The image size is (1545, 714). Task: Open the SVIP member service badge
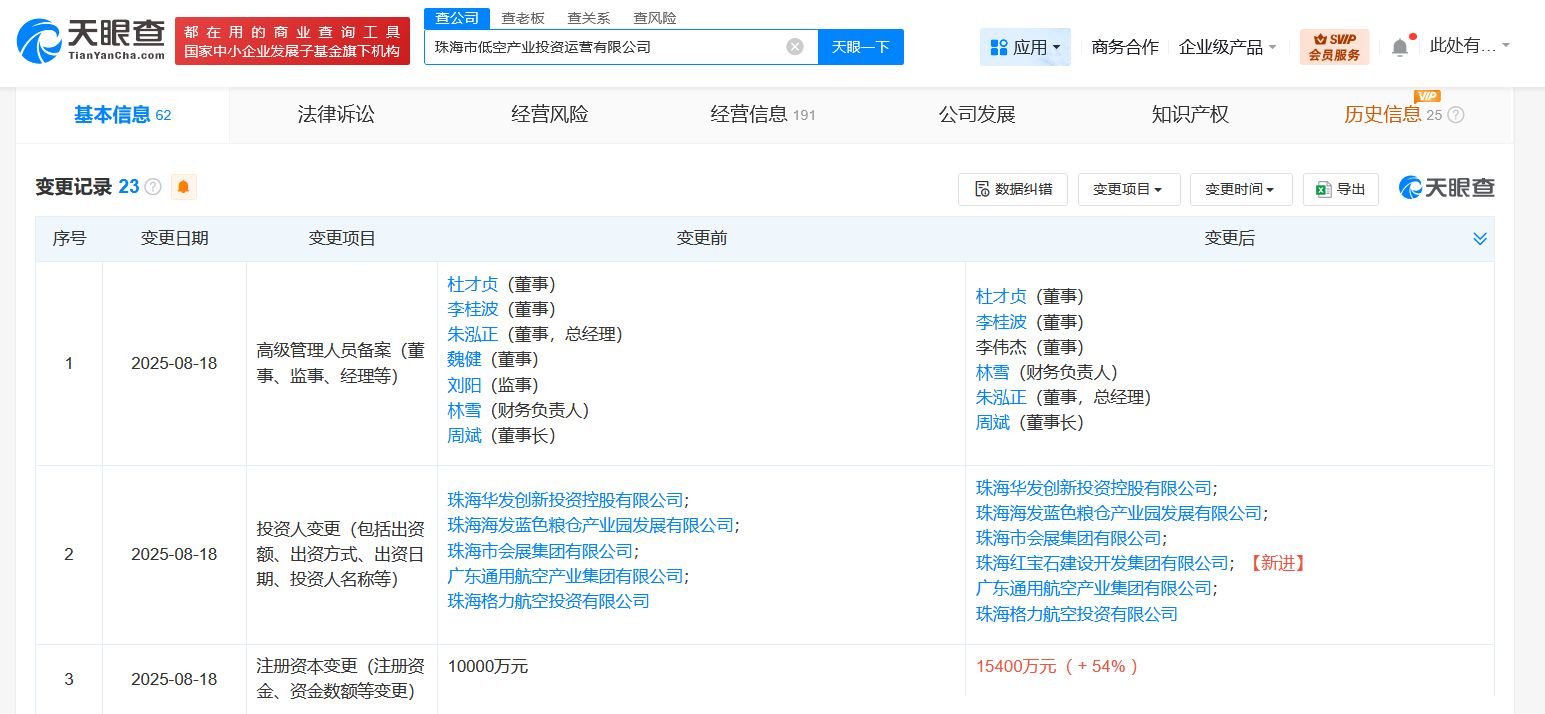[1334, 47]
